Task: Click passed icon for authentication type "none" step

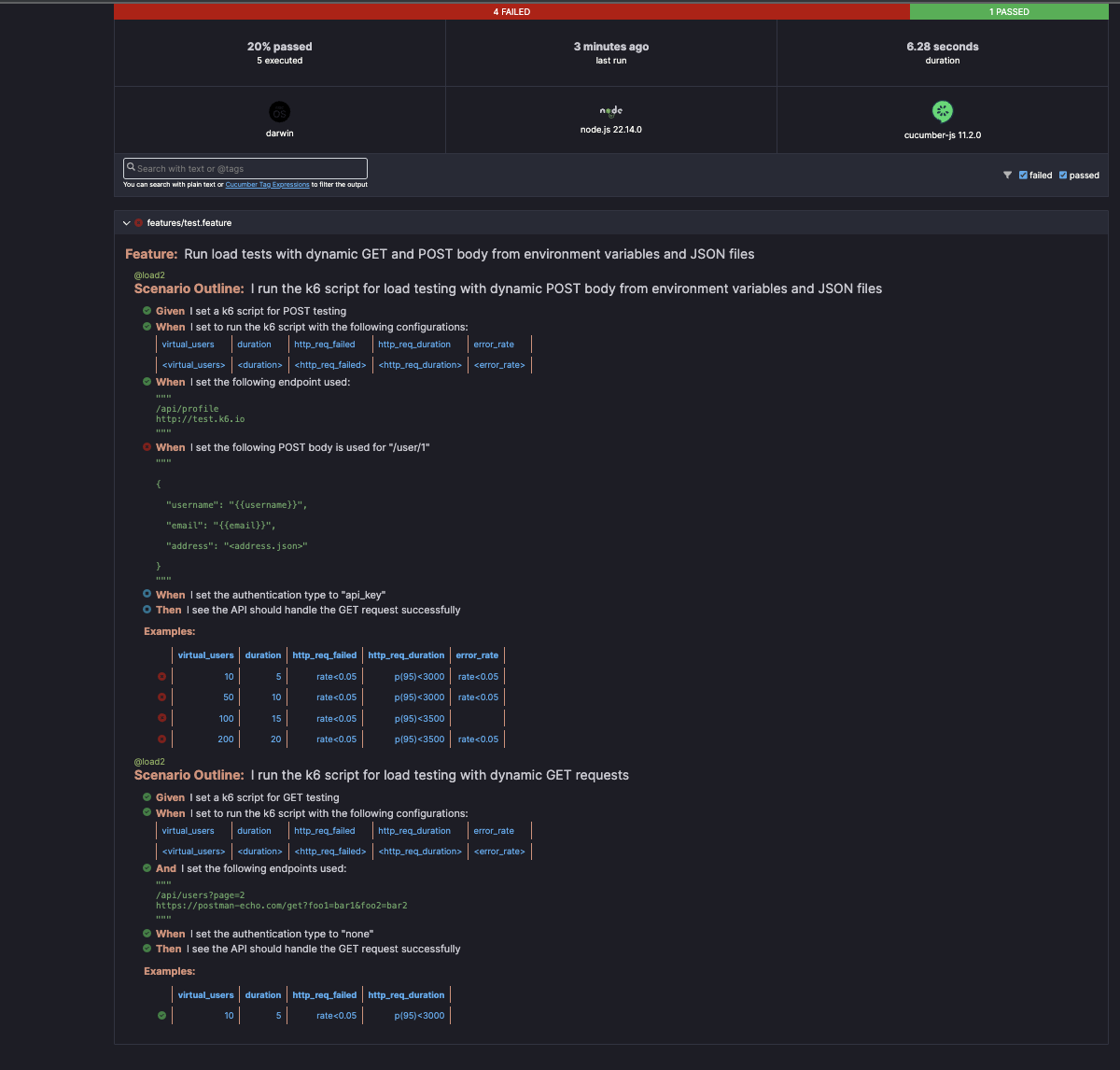Action: (x=147, y=934)
